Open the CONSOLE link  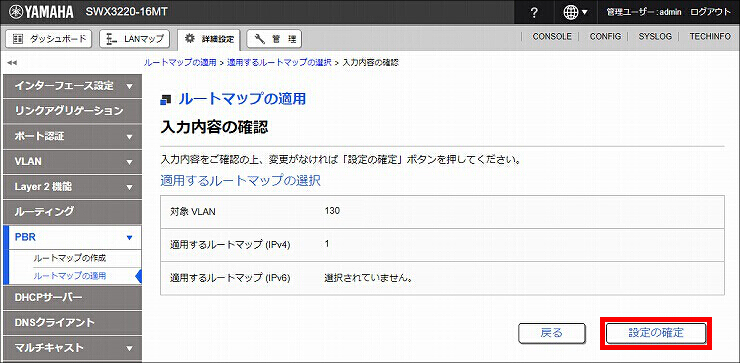(x=552, y=36)
